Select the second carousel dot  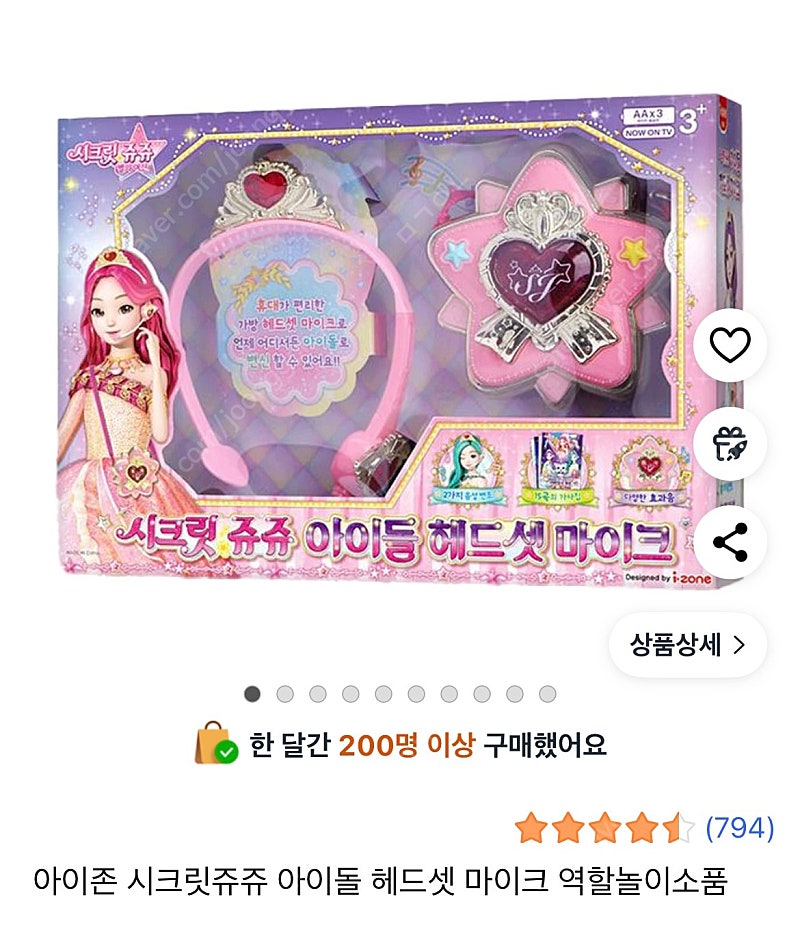point(285,694)
